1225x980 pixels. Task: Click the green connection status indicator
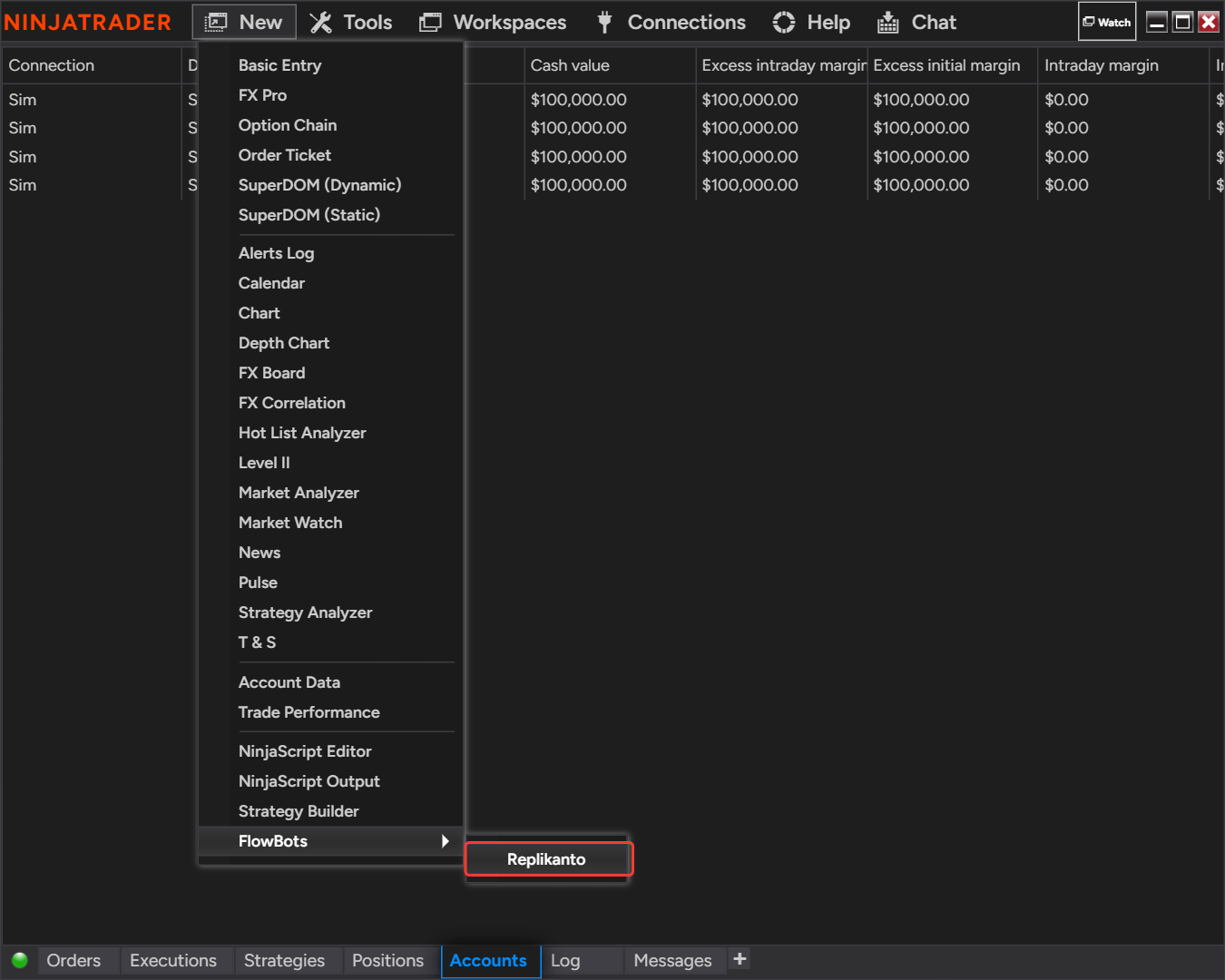tap(20, 960)
